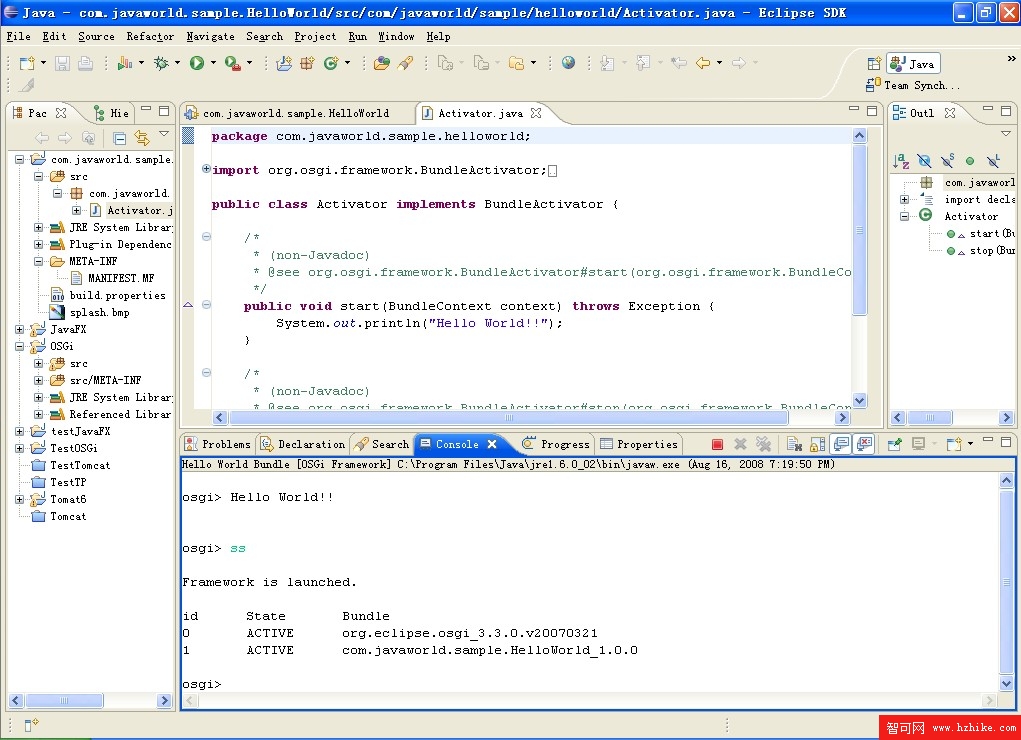Screen dimensions: 1021x740
Task: Close the Activator.java editor tab
Action: (536, 113)
